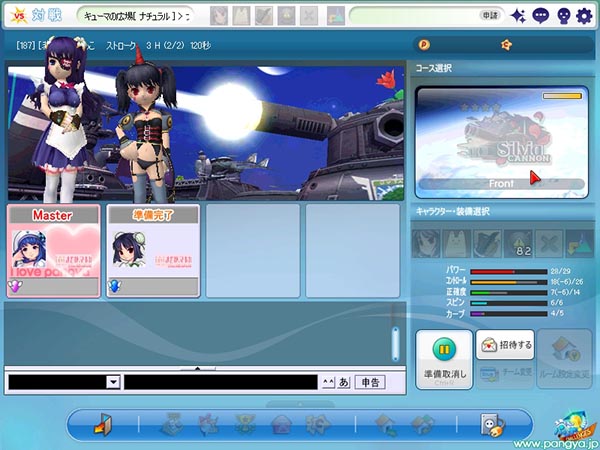Click the purple house icon in bottom bar

coord(281,424)
